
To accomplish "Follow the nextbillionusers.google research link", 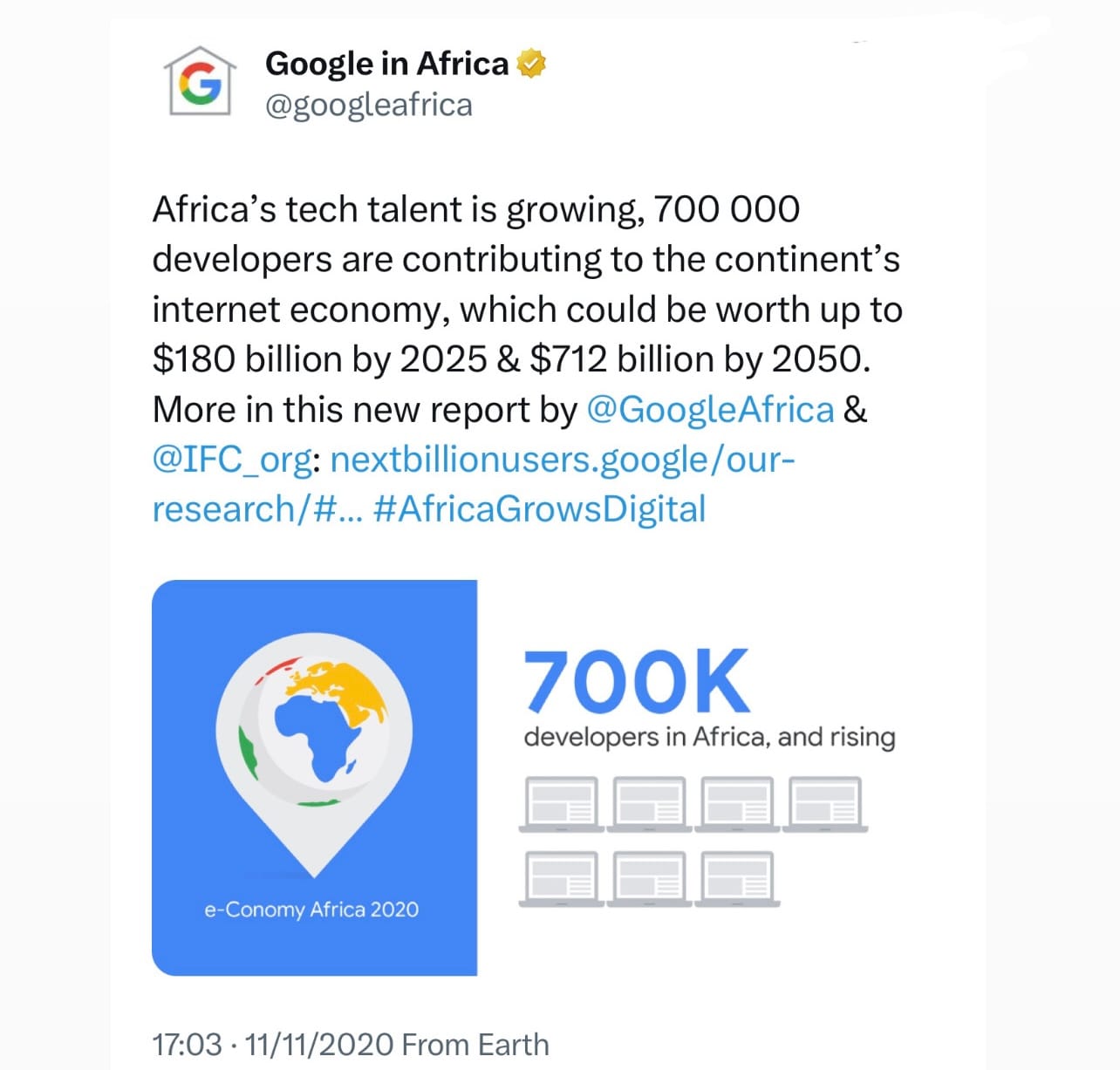I will [x=474, y=484].
